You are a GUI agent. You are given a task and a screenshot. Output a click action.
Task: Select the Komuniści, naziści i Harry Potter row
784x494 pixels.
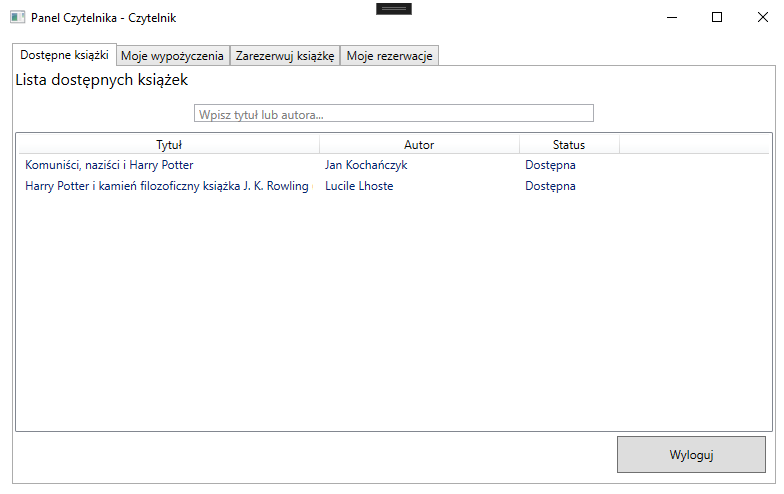click(x=394, y=165)
